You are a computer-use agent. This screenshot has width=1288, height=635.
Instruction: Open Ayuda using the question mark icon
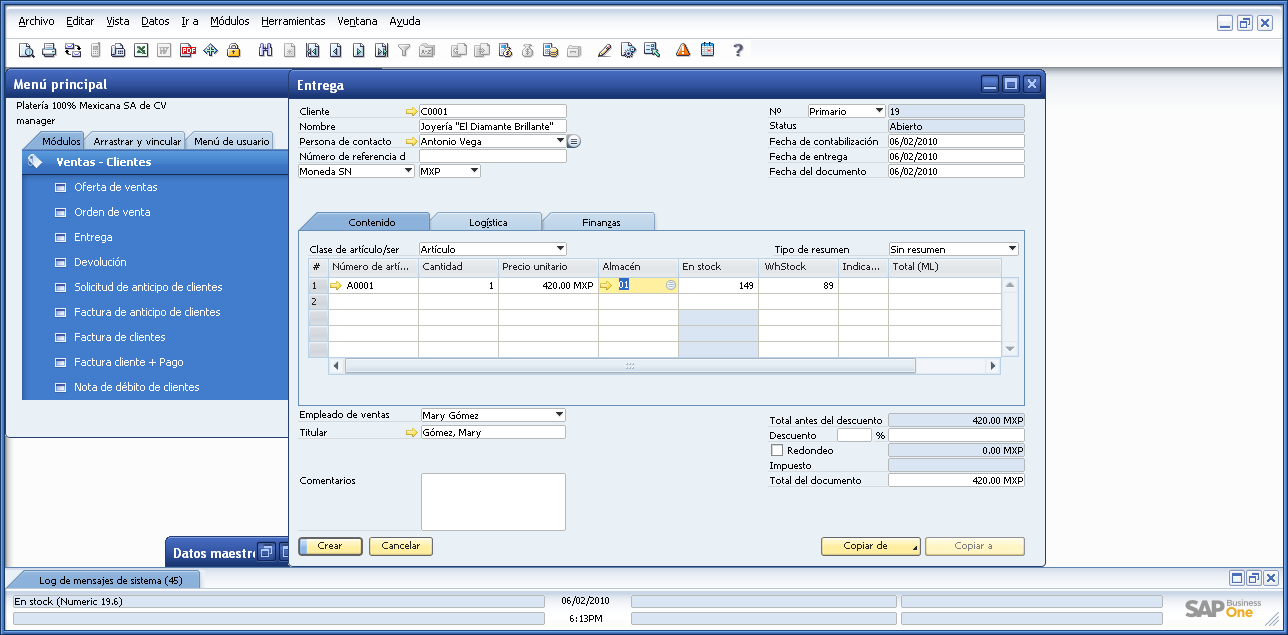(x=736, y=50)
